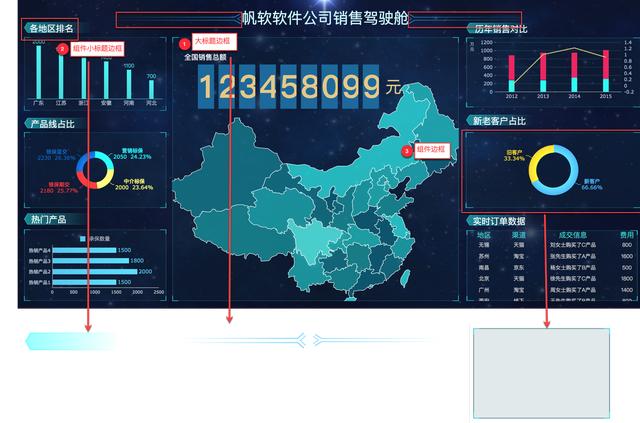Click the blue 2220 donut label

click(x=56, y=155)
